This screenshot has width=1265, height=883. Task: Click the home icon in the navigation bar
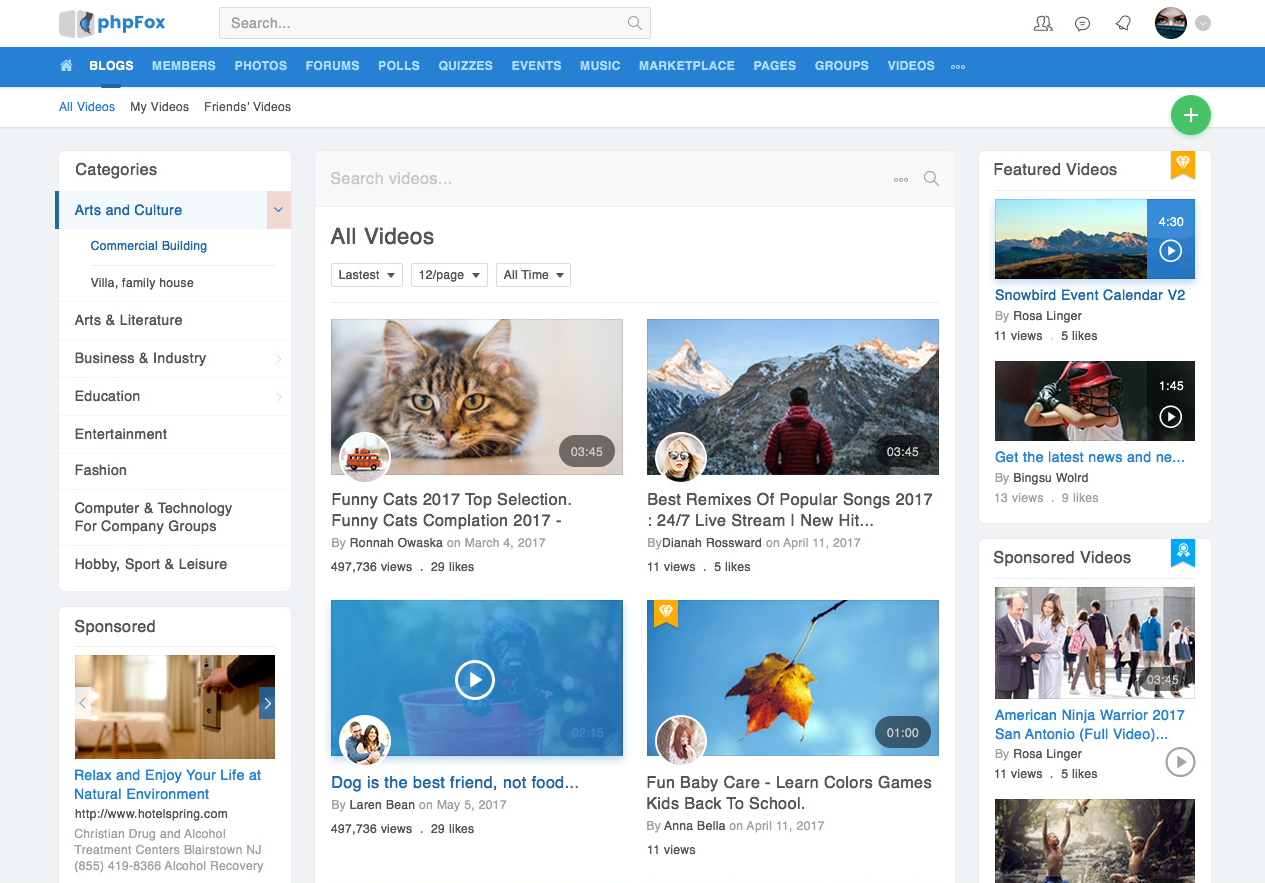[x=65, y=66]
